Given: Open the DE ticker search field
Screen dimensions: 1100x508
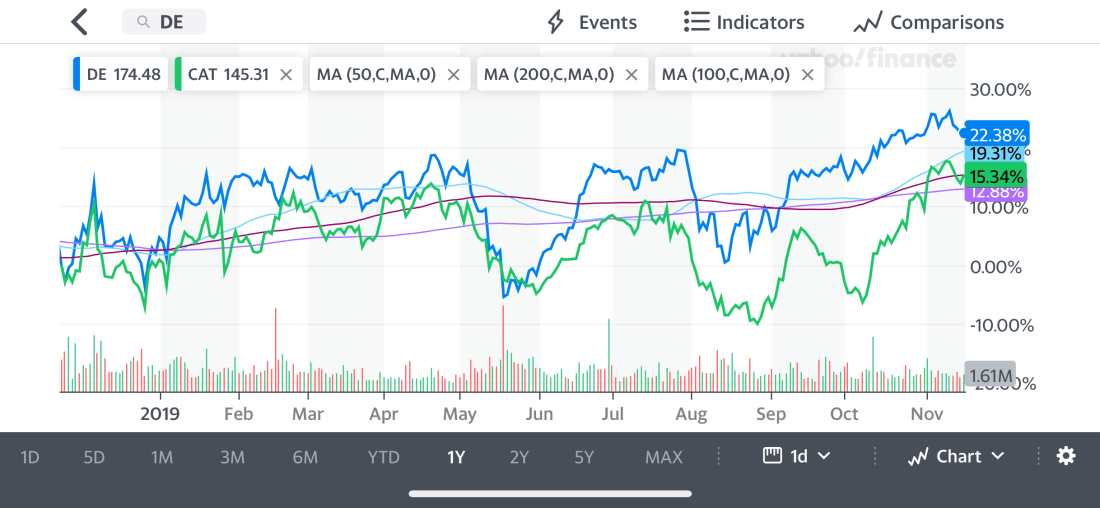Looking at the screenshot, I should (164, 22).
